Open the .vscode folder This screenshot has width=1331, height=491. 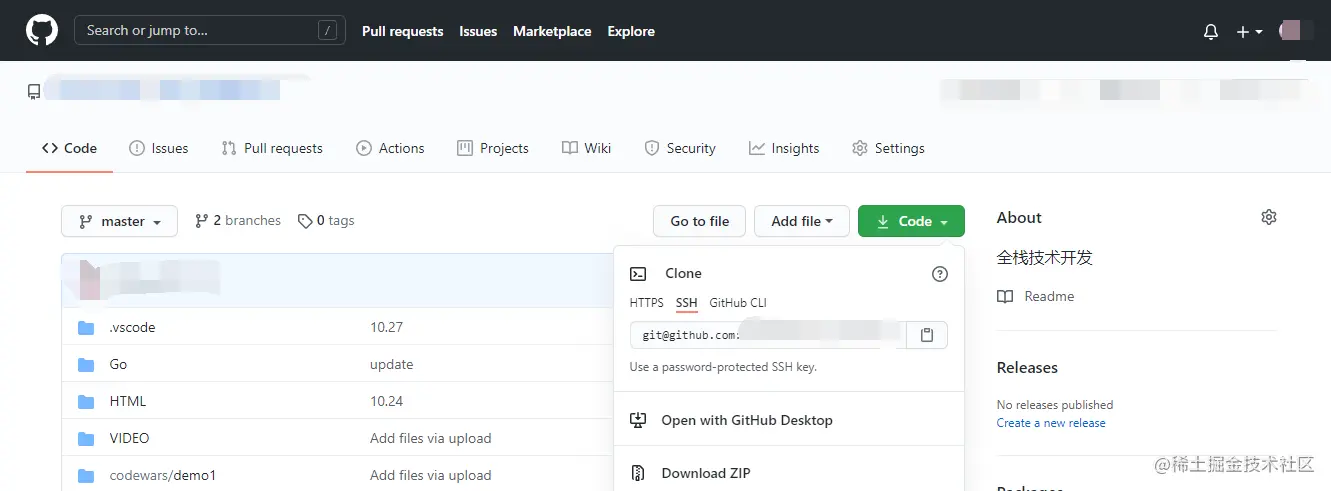click(x=132, y=327)
